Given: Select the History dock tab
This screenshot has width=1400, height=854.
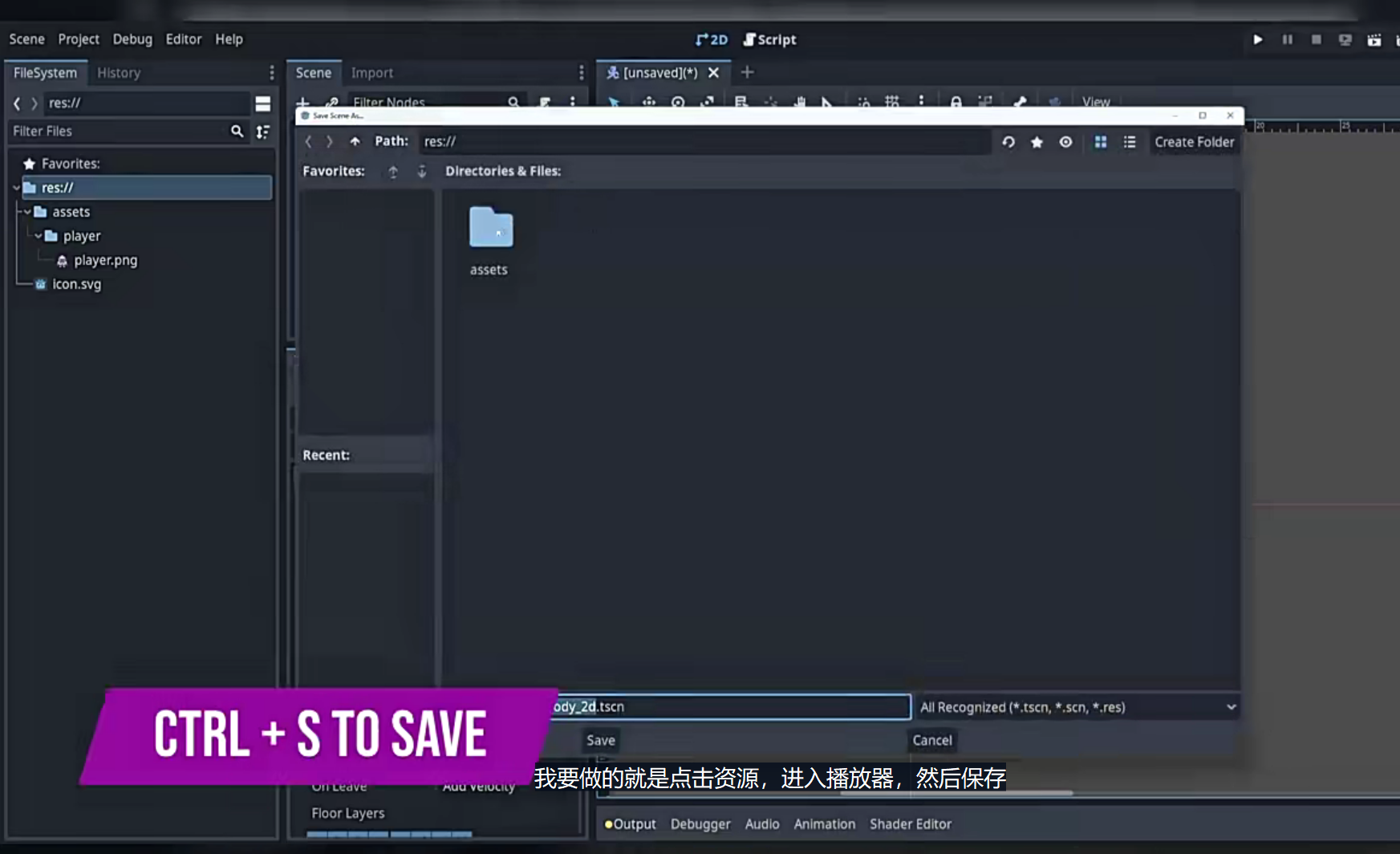Looking at the screenshot, I should (119, 72).
